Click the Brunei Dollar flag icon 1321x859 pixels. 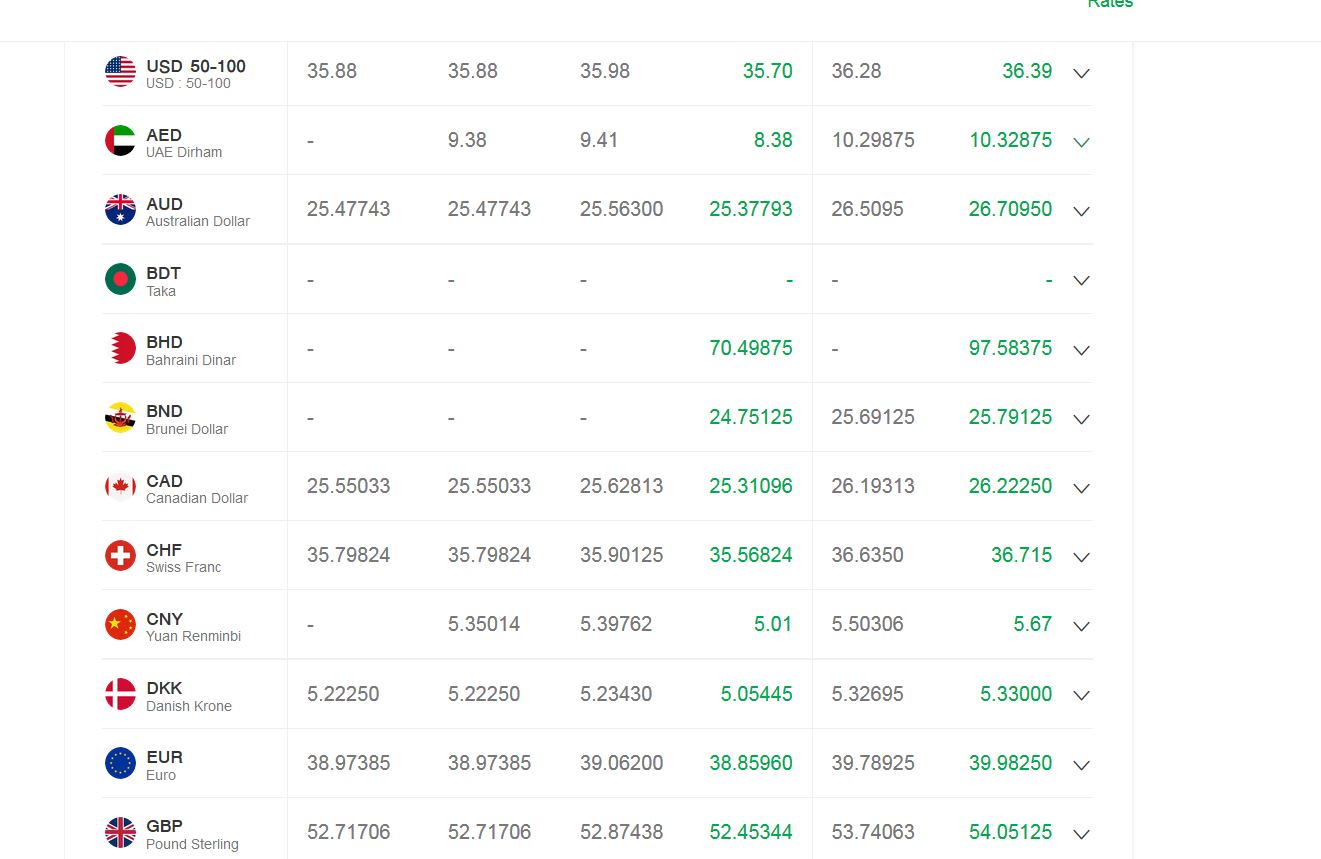[120, 418]
